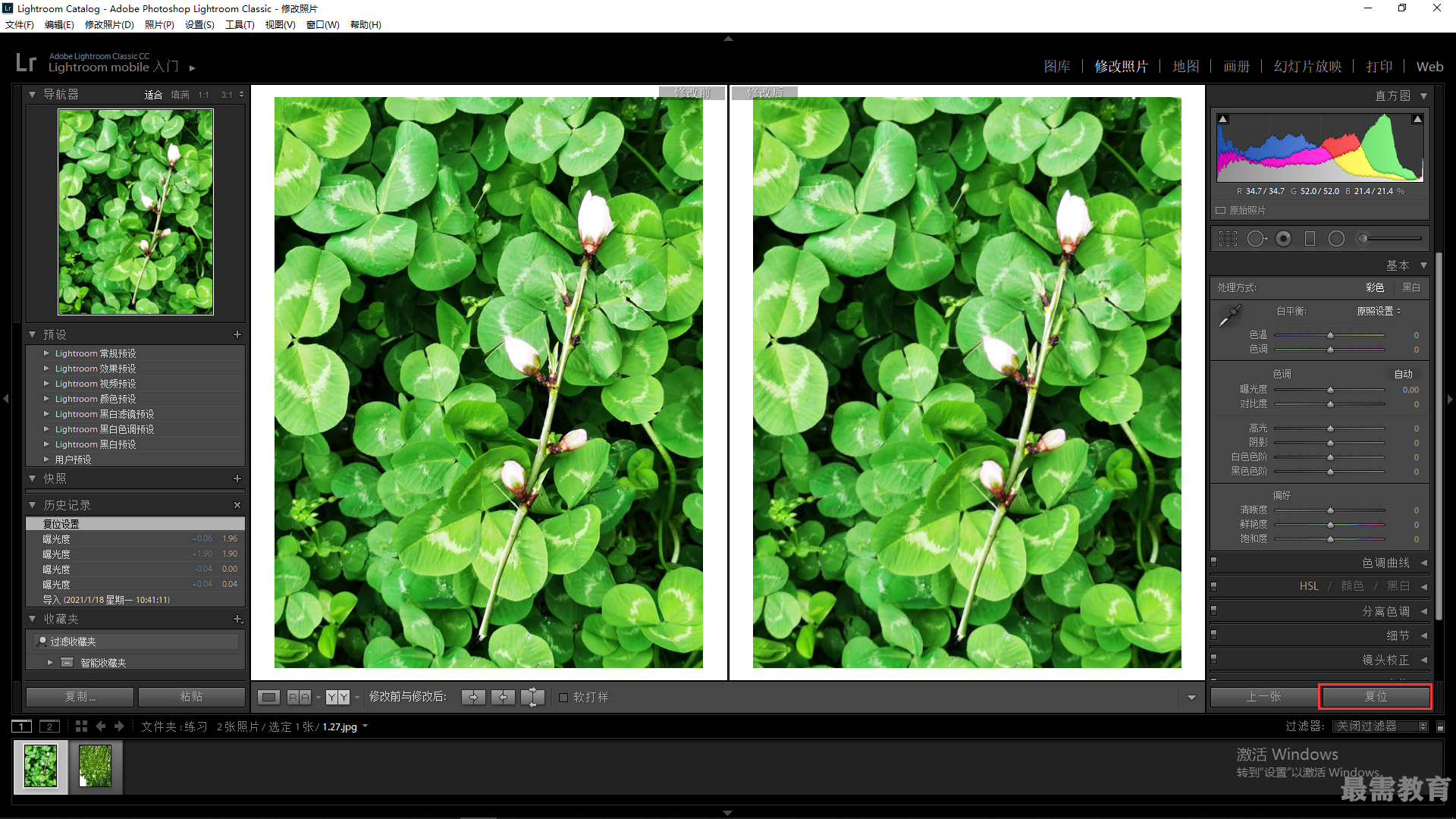Viewport: 1456px width, 819px height.
Task: Switch to Loupe single-view mode
Action: tap(268, 697)
